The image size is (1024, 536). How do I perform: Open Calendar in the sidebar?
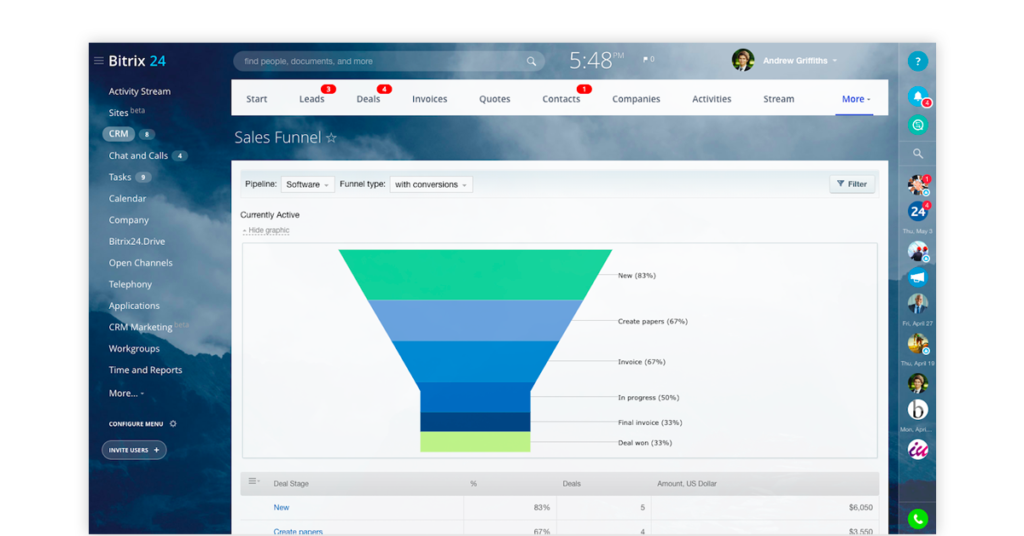point(127,198)
